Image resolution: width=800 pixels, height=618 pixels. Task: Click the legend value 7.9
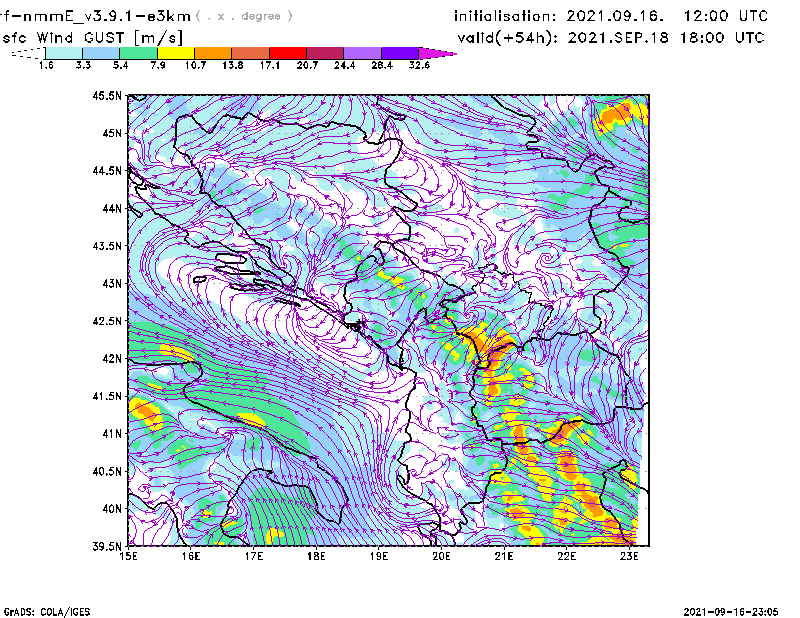point(158,65)
